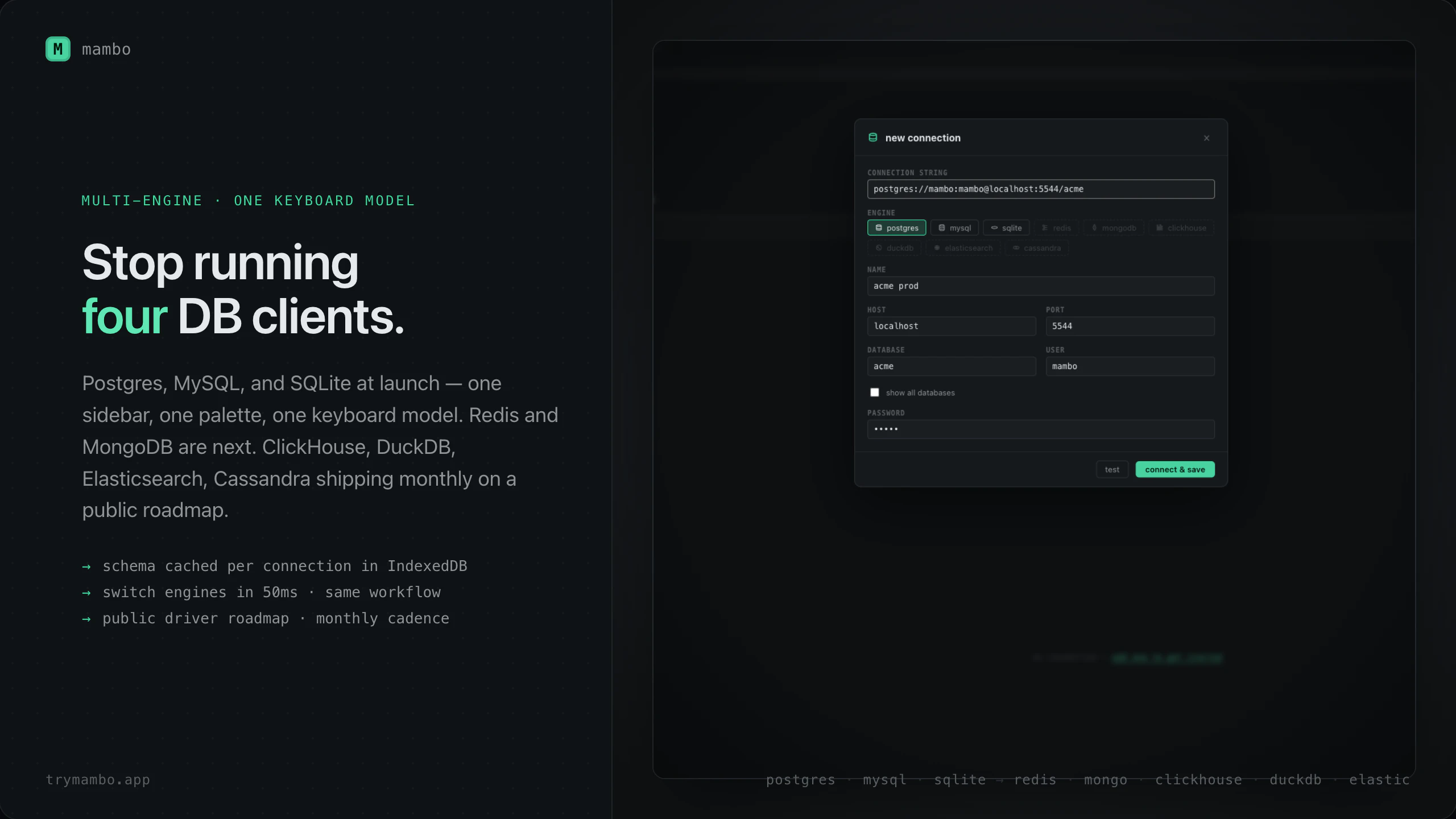Click the Port field showing 5544
The image size is (1456, 819).
pyautogui.click(x=1130, y=326)
